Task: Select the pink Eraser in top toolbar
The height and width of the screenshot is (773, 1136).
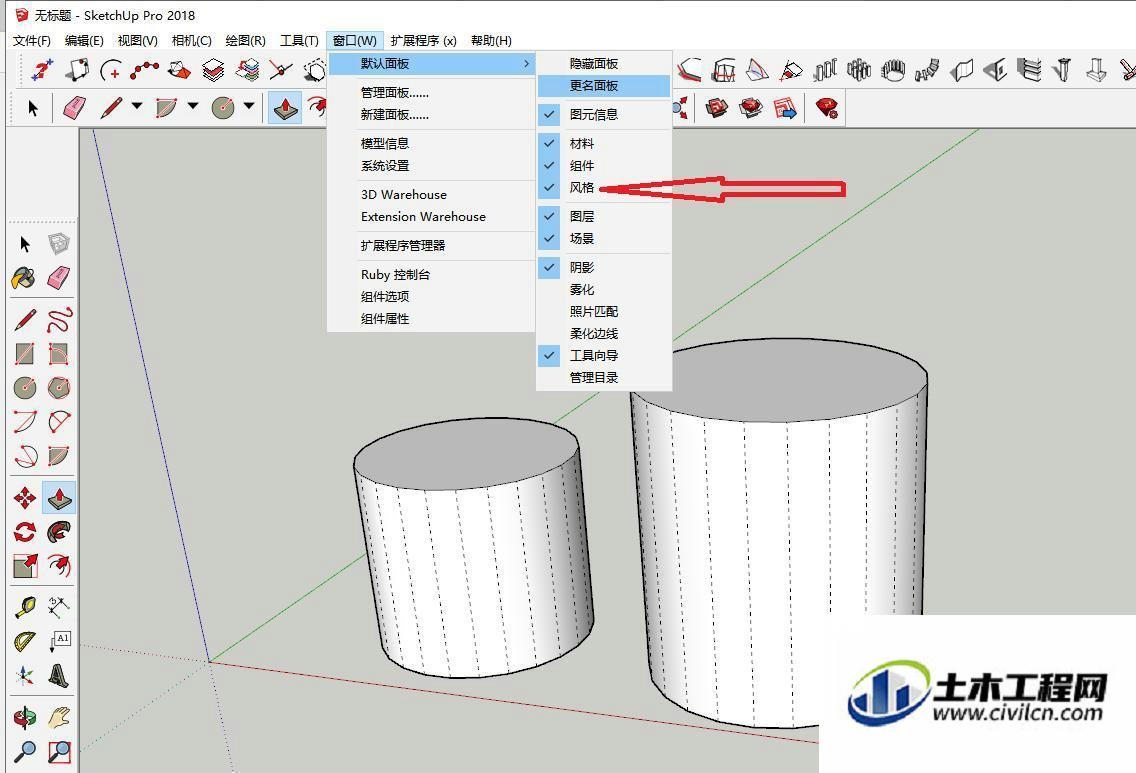Action: coord(74,108)
